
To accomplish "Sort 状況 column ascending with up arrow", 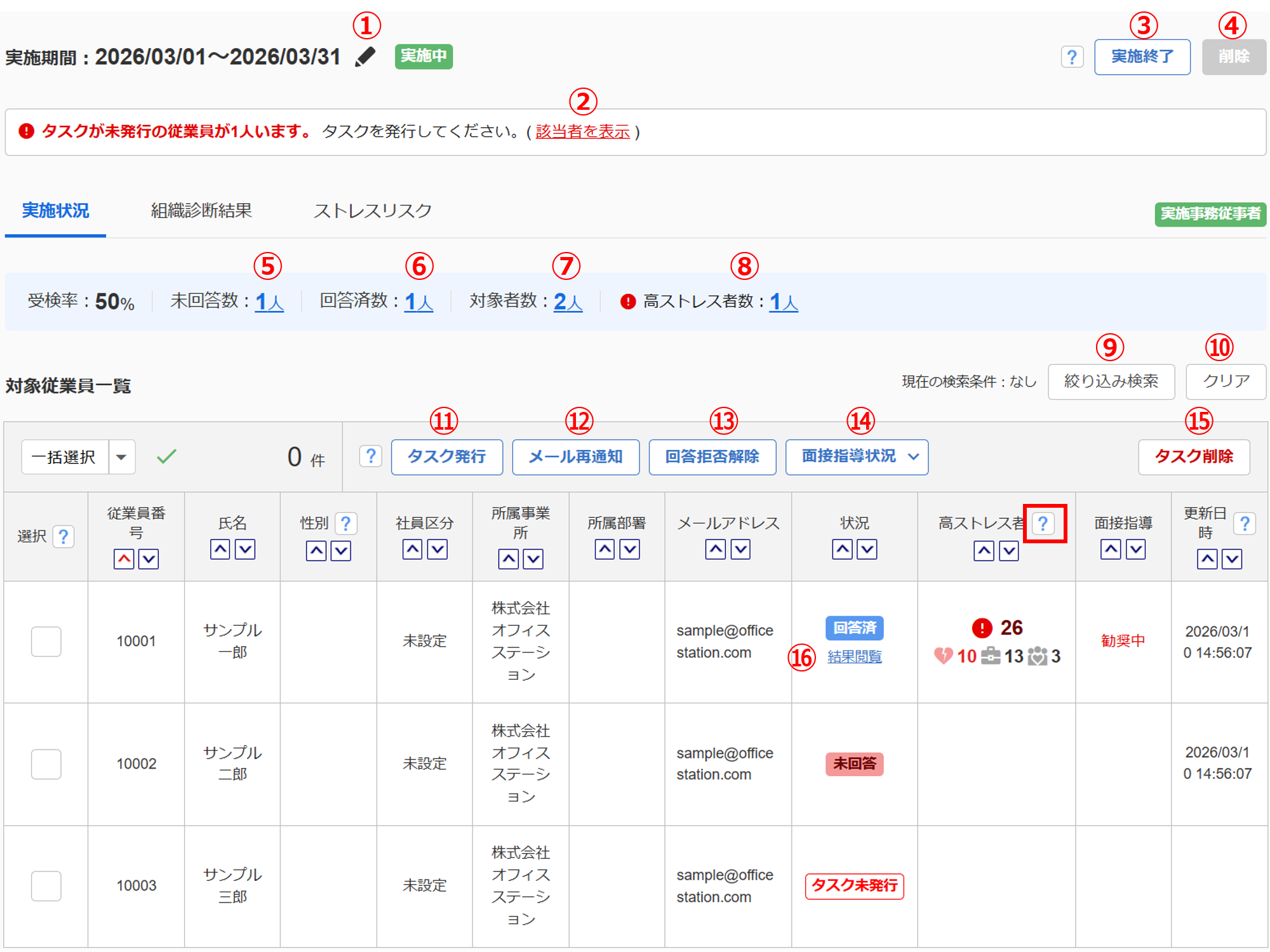I will click(842, 549).
